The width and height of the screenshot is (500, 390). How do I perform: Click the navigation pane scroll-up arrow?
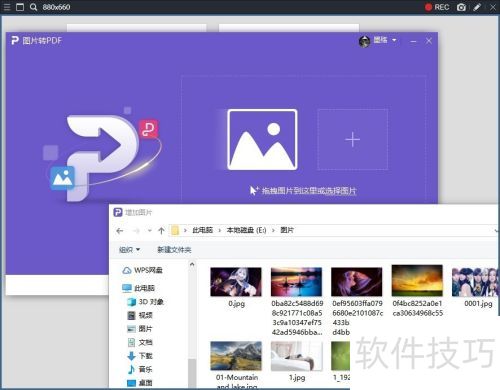(192, 265)
